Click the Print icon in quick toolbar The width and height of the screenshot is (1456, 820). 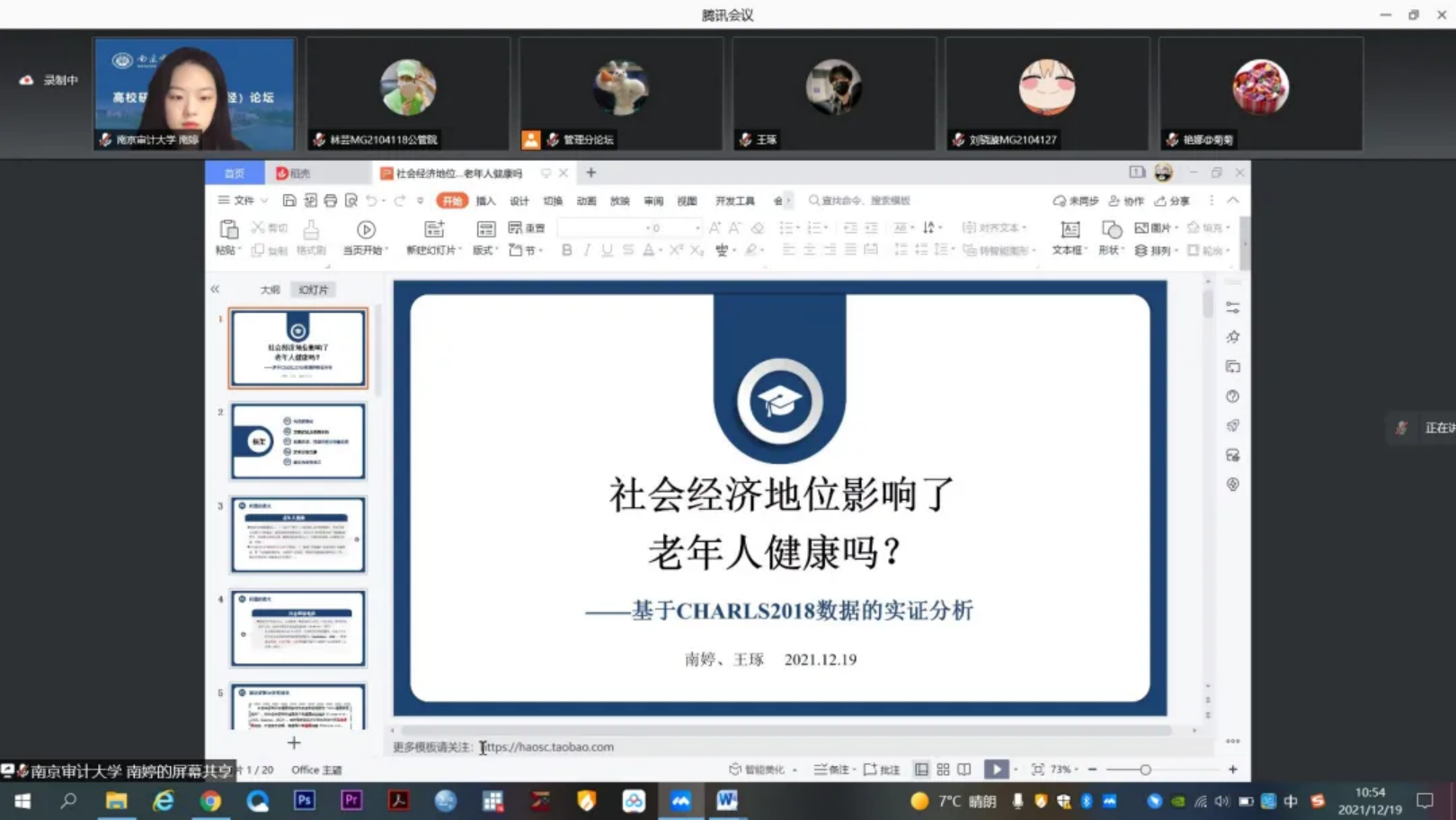click(331, 201)
